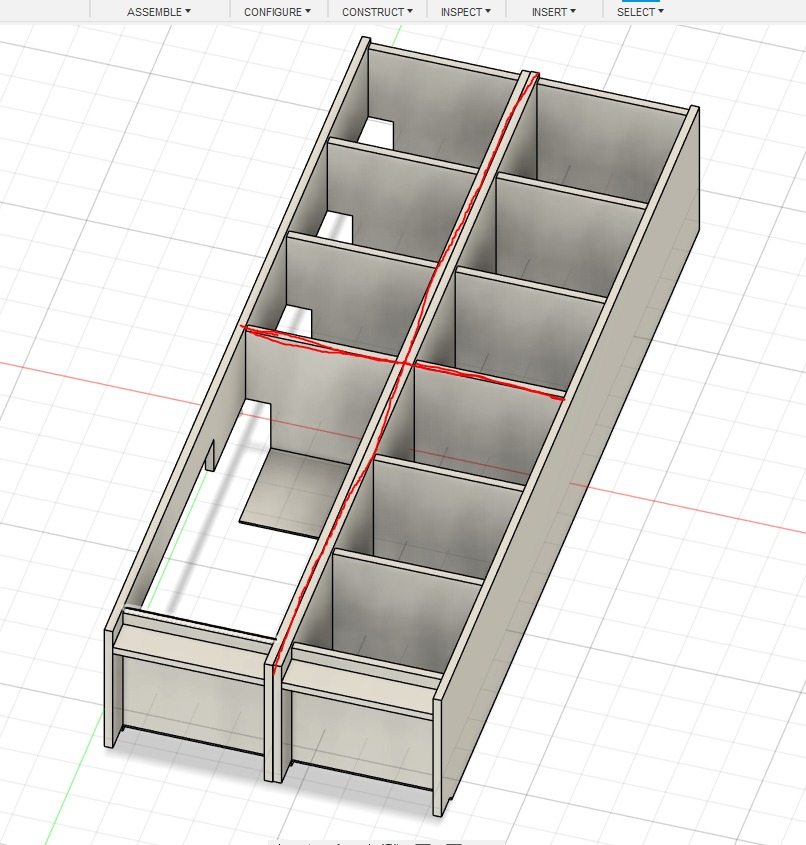Open the CONSTRUCT dropdown menu

[377, 12]
